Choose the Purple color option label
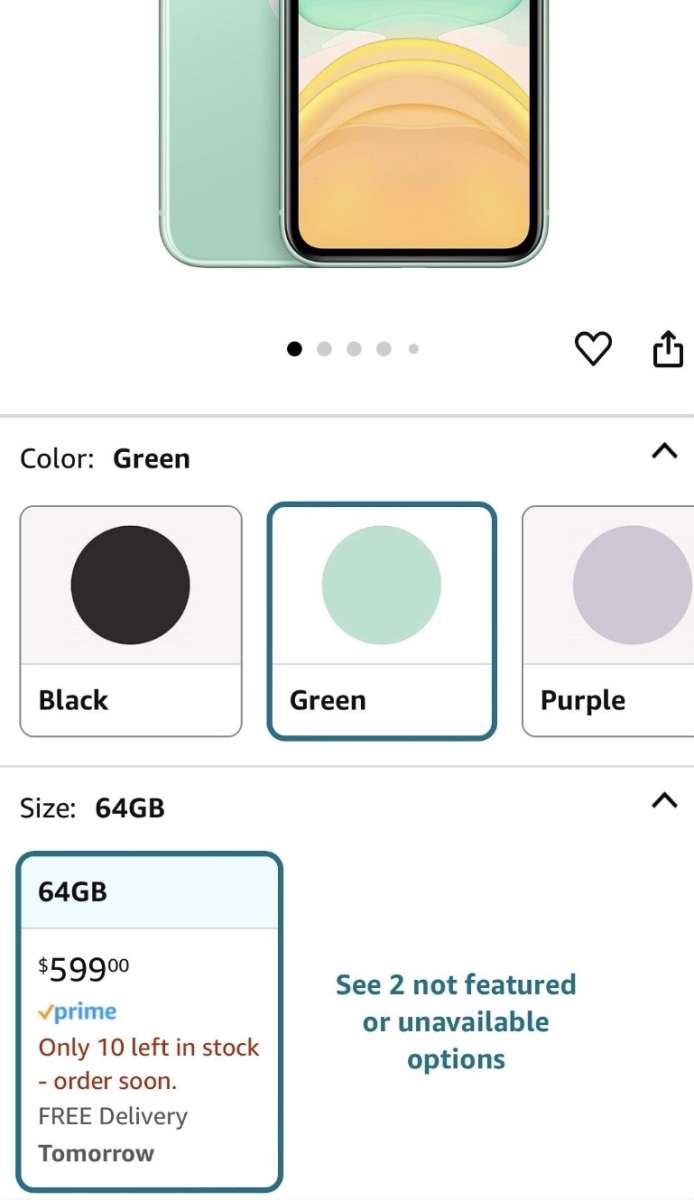694x1200 pixels. [583, 700]
